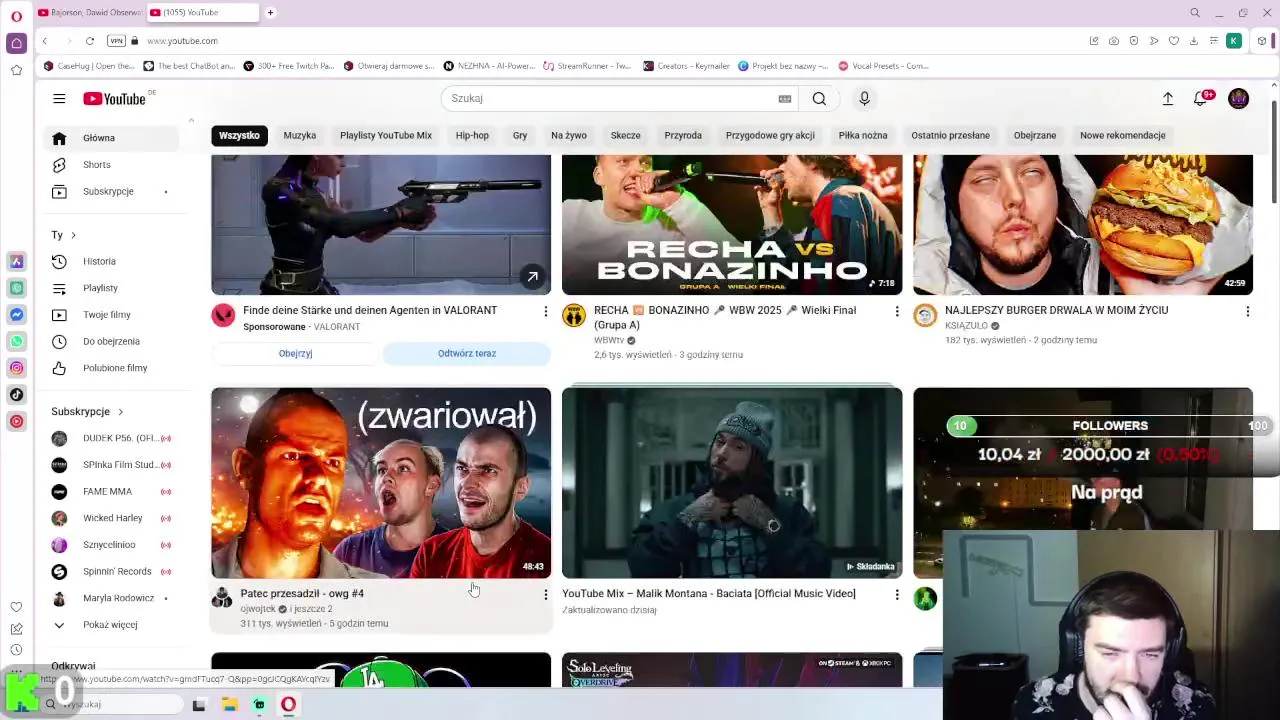The height and width of the screenshot is (720, 1280).
Task: Open the YouTube account avatar menu
Action: [x=1238, y=98]
